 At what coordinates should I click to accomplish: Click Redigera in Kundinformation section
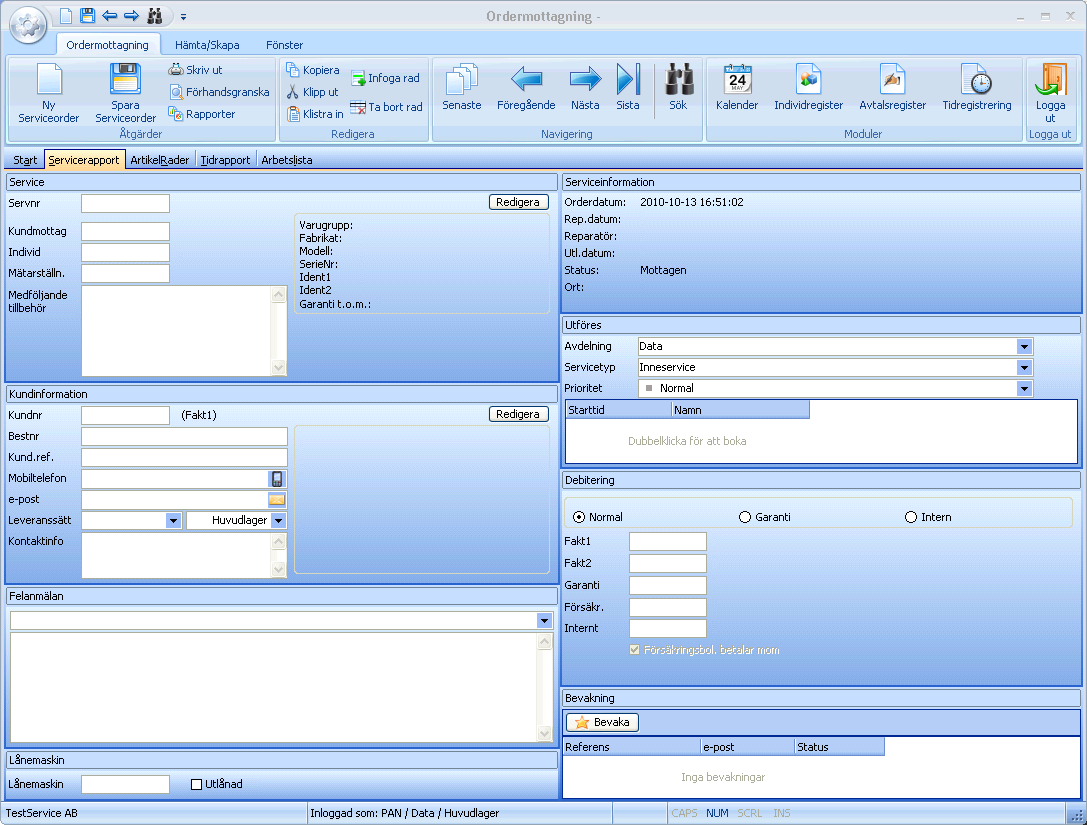click(x=519, y=414)
